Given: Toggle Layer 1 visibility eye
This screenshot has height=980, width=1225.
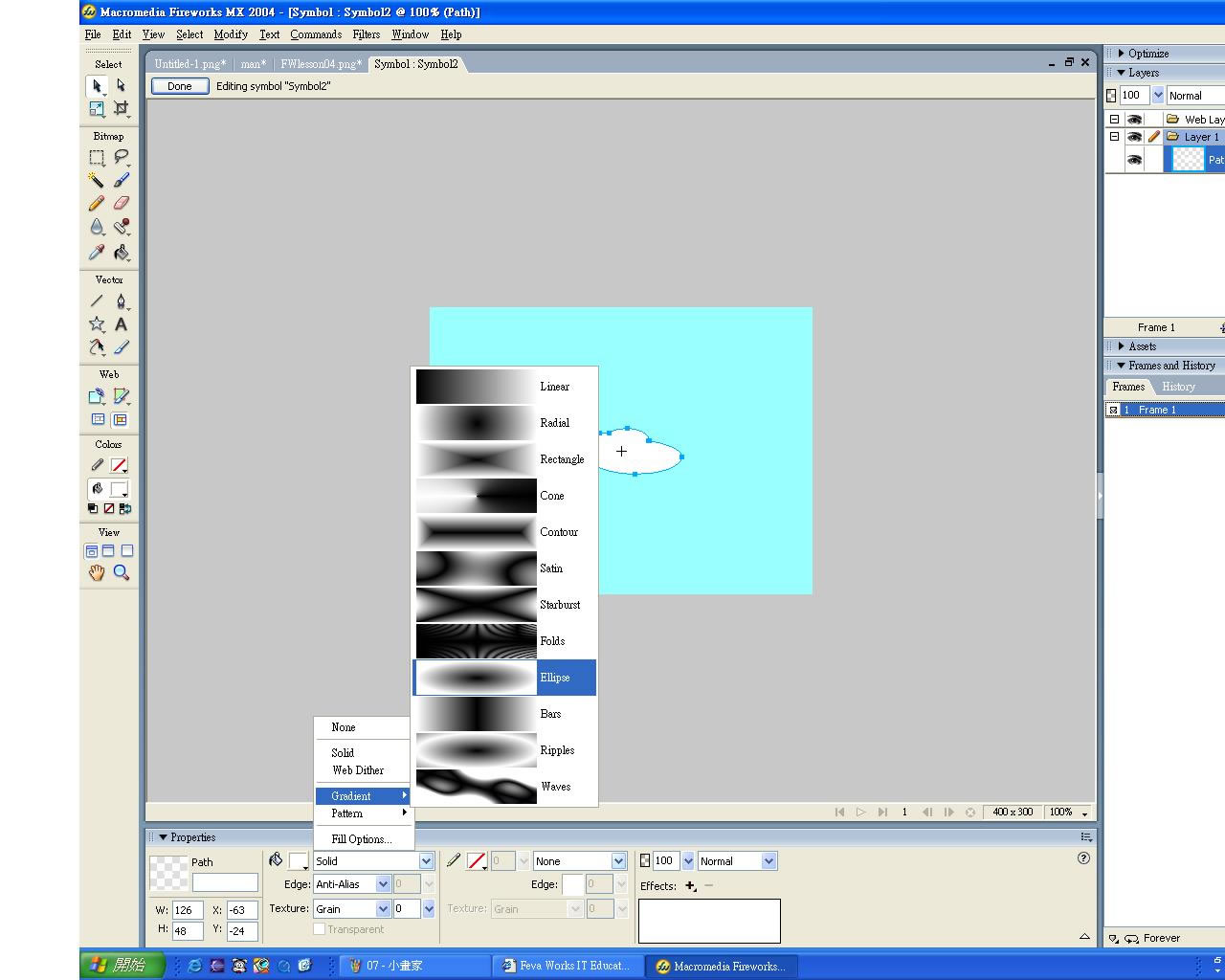Looking at the screenshot, I should (1134, 137).
